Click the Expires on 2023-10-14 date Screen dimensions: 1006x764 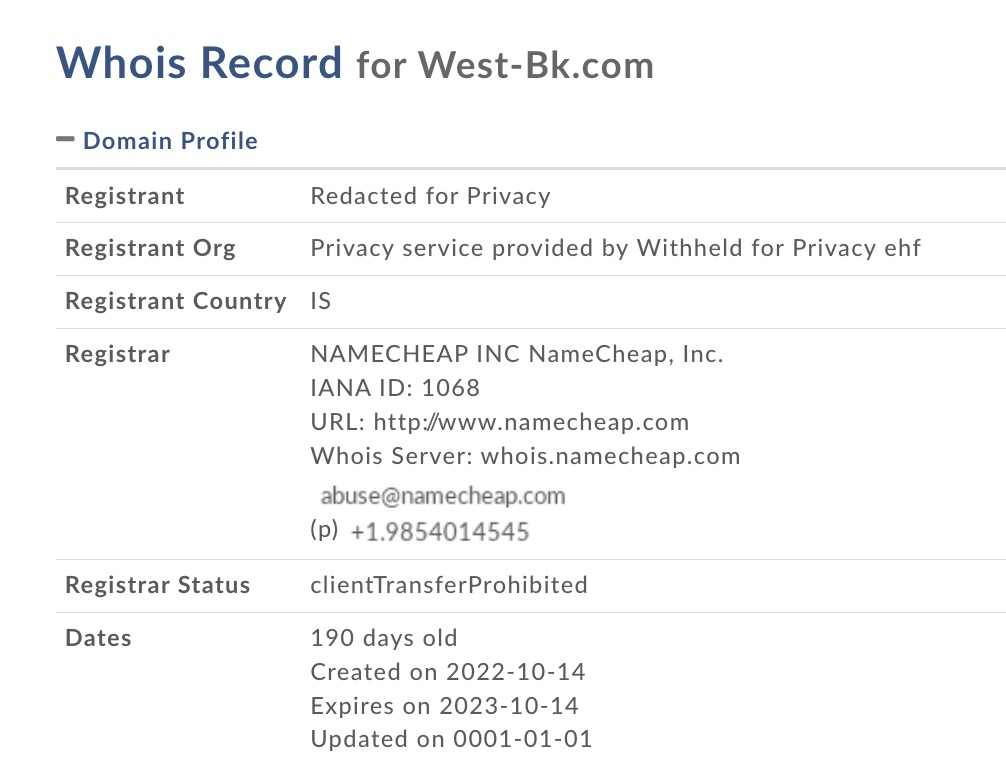[445, 706]
